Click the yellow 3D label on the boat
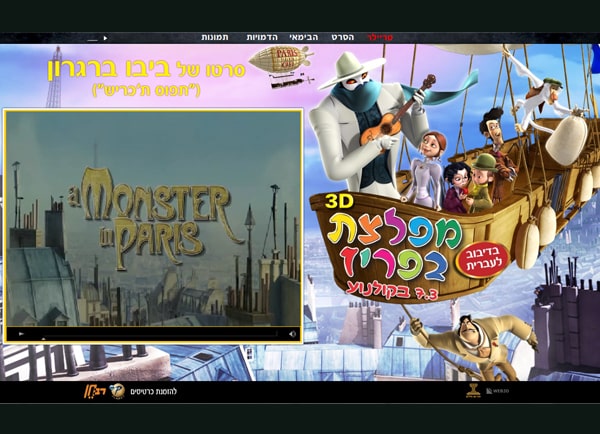 (x=339, y=202)
